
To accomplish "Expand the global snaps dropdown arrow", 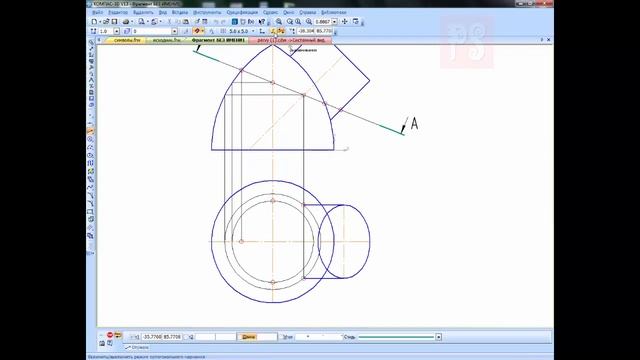I will pos(202,31).
